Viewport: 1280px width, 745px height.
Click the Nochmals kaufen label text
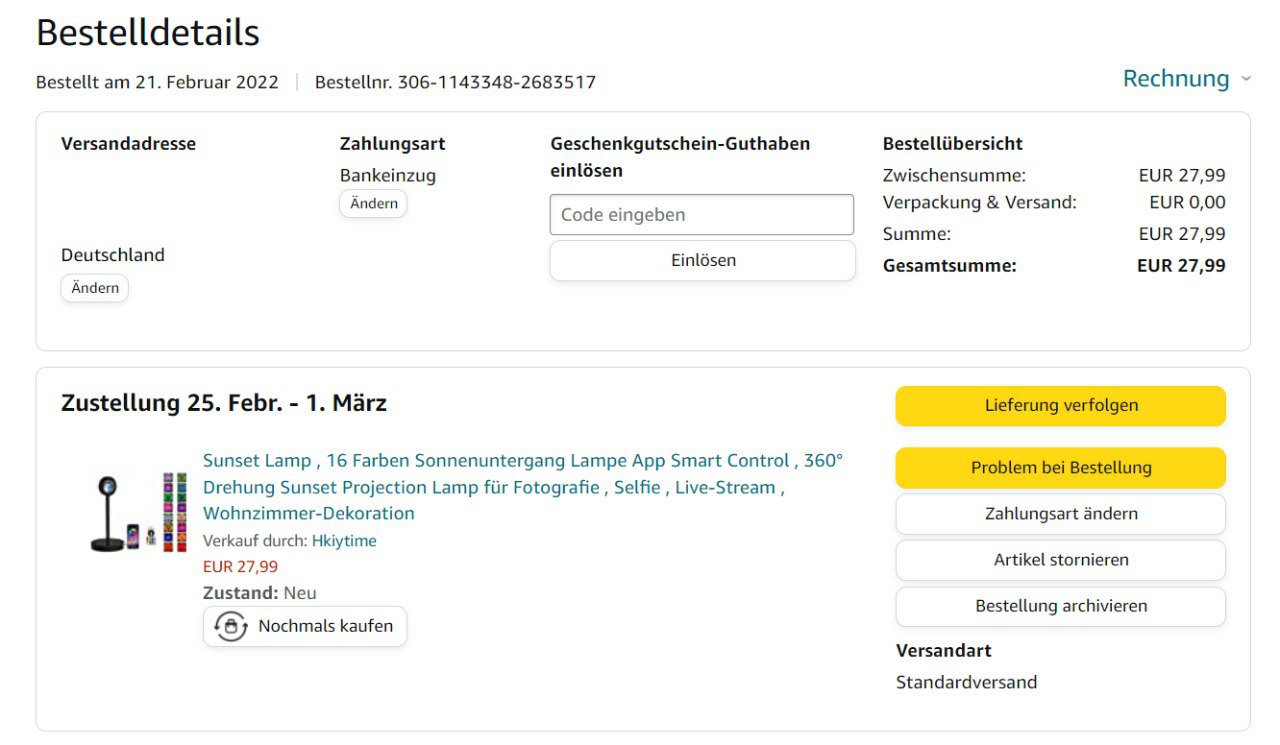tap(325, 627)
